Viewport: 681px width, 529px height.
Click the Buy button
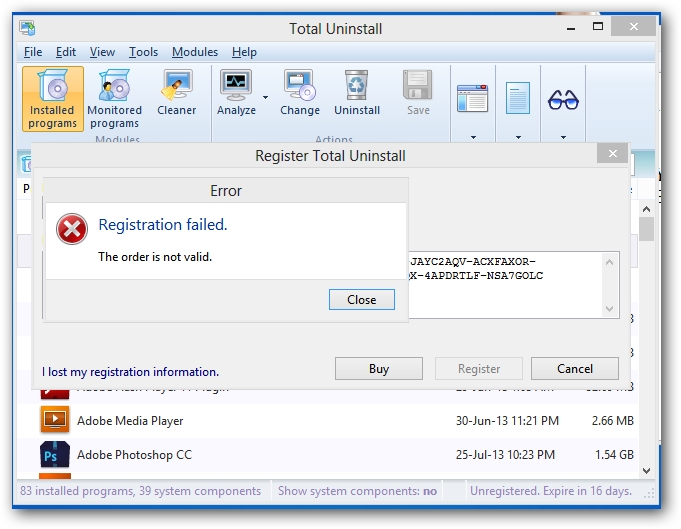click(379, 368)
